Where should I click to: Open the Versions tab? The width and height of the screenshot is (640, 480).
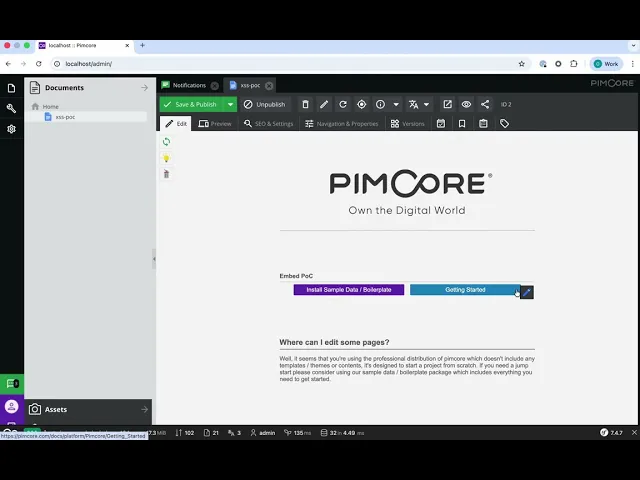(408, 124)
